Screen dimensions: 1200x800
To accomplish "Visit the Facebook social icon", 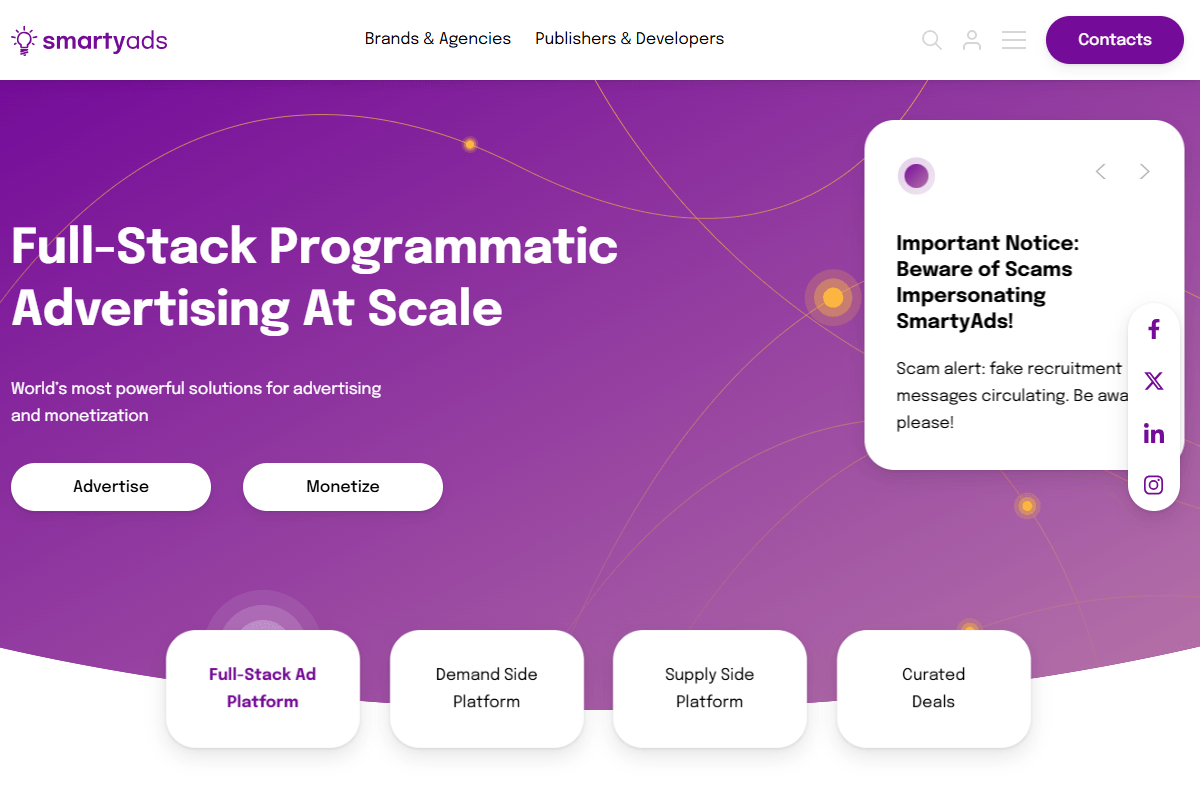I will point(1154,329).
